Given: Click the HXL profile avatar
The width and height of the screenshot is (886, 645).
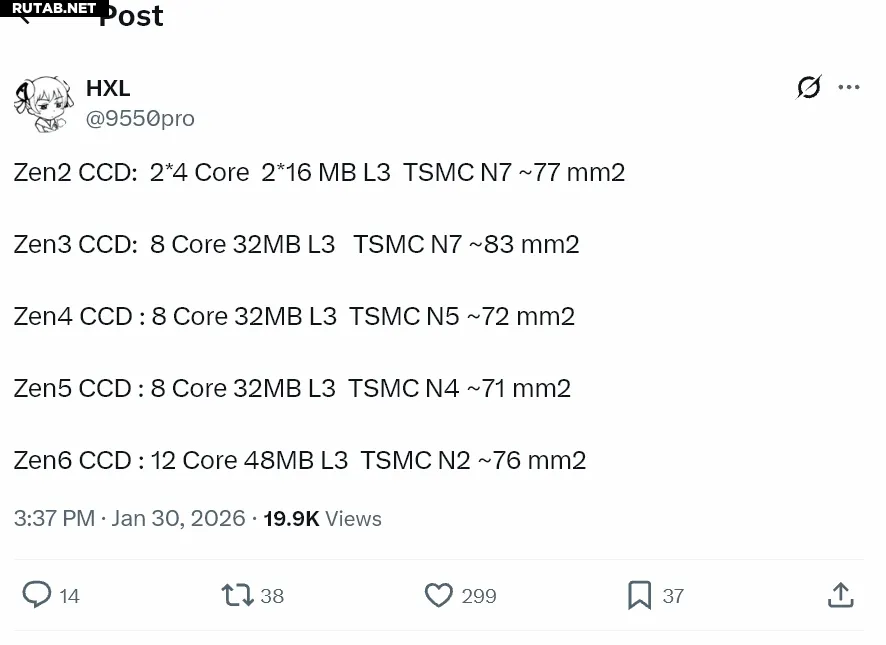Looking at the screenshot, I should (x=43, y=103).
